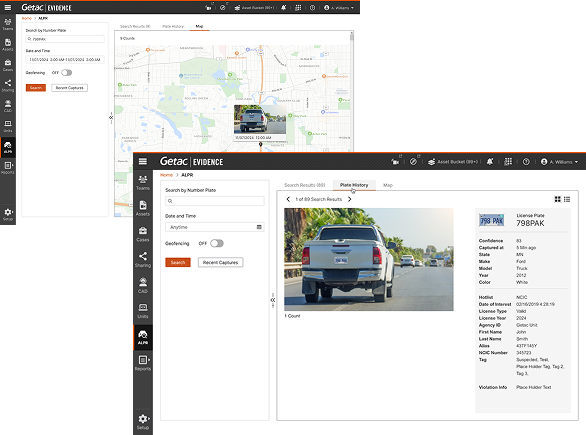The image size is (586, 435).
Task: Select ALPR in front window sidebar
Action: coord(143,337)
